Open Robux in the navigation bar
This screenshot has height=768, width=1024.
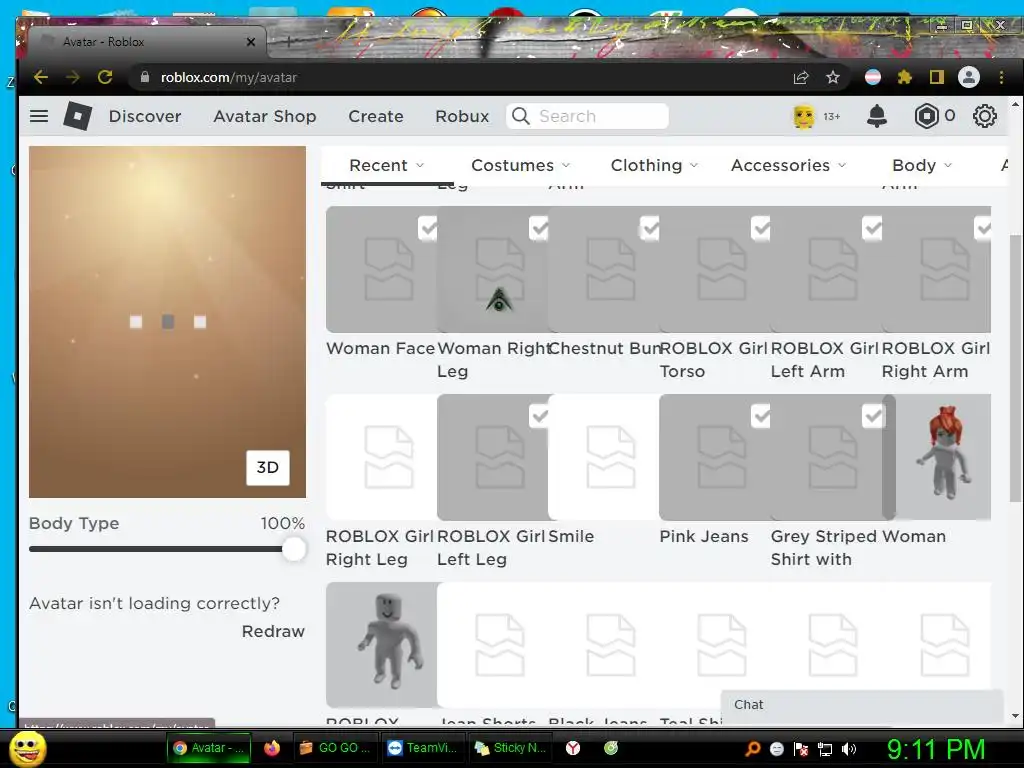(x=462, y=116)
